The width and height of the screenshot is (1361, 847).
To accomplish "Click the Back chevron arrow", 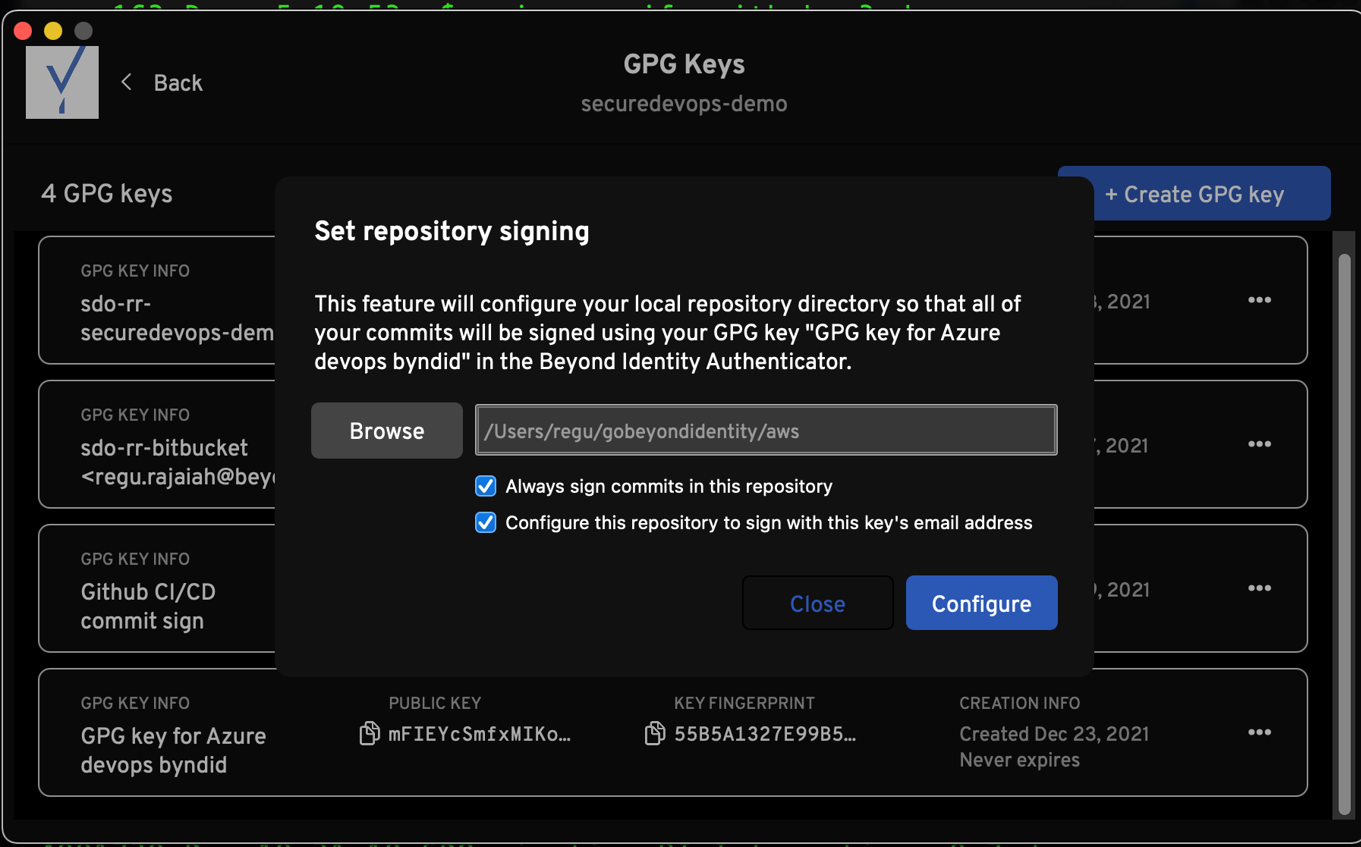I will point(127,83).
